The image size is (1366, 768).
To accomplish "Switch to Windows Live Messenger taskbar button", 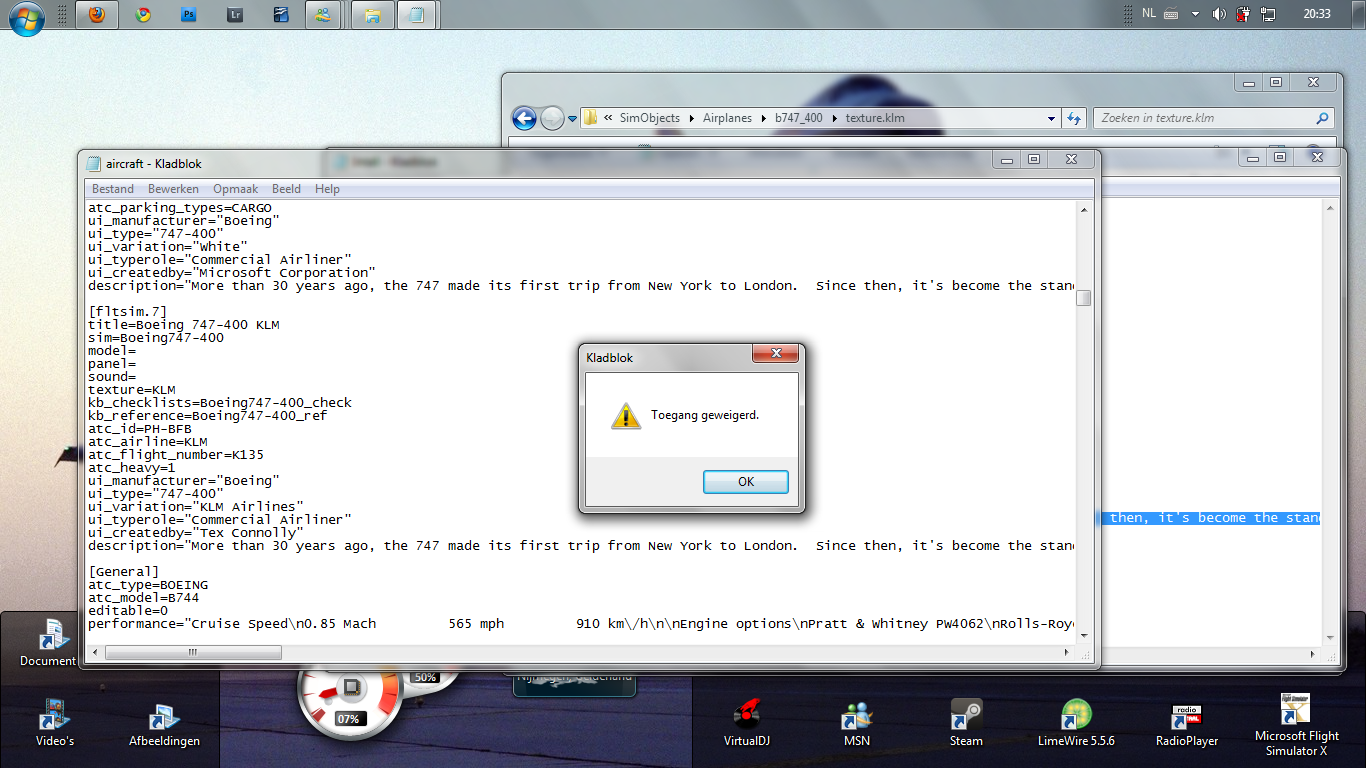I will [x=323, y=15].
